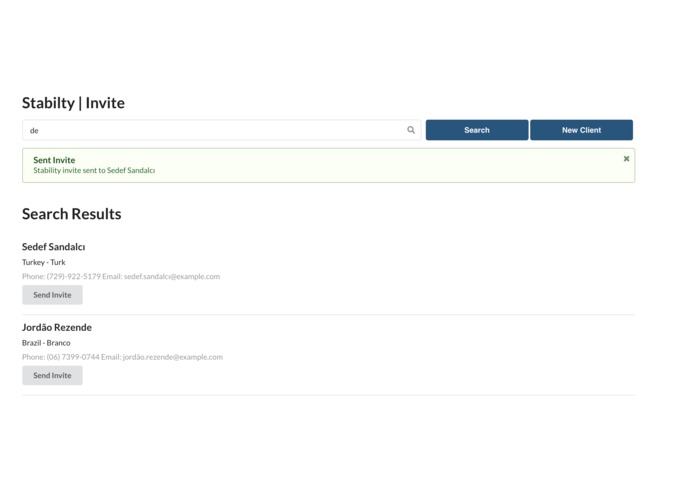Open the New Client form
The height and width of the screenshot is (494, 695).
pyautogui.click(x=582, y=130)
